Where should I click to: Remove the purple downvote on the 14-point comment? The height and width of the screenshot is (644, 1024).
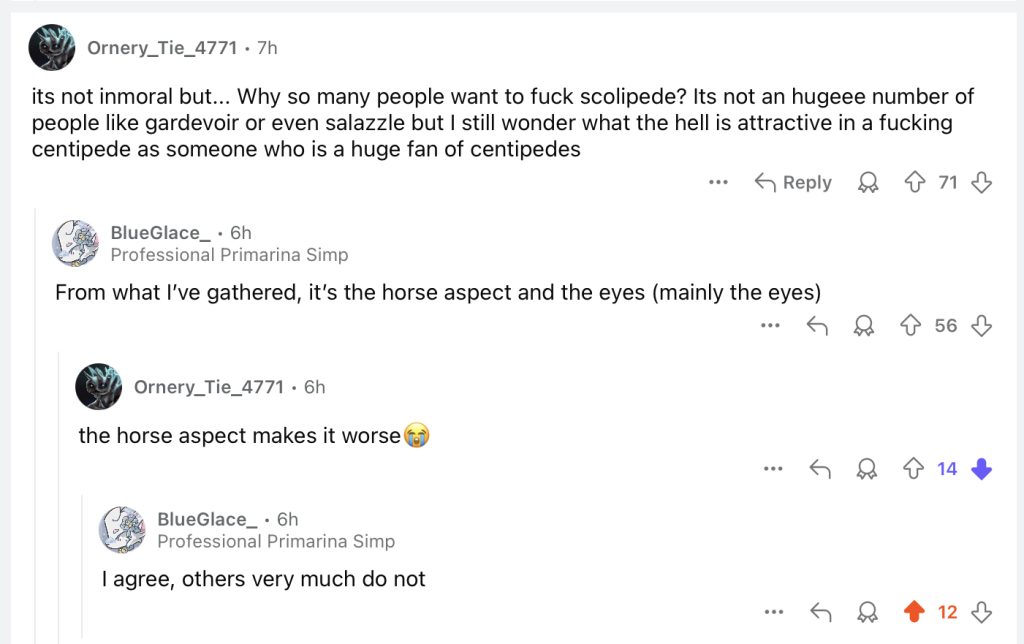click(982, 468)
